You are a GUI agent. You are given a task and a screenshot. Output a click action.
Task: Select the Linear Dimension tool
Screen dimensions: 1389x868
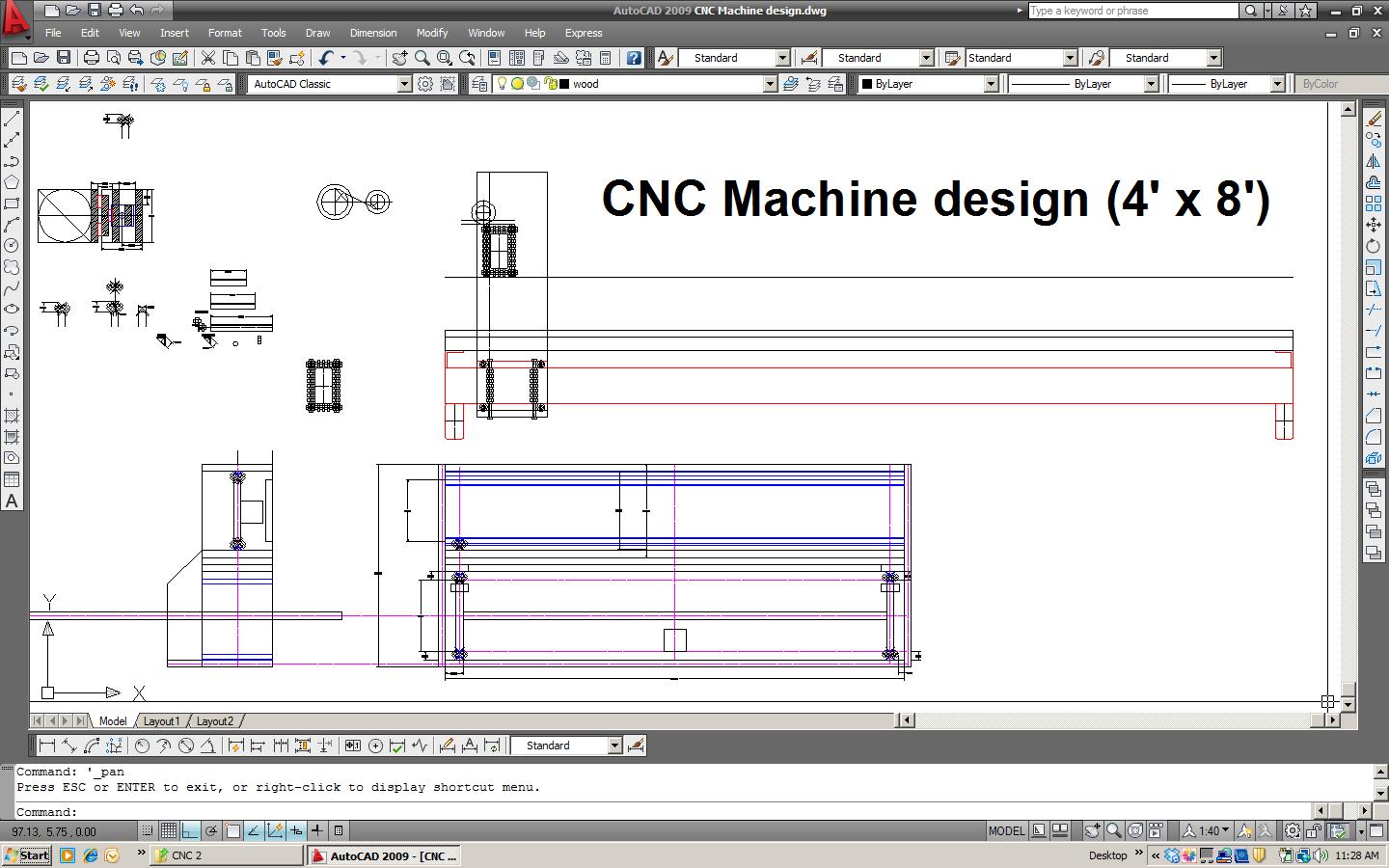(x=46, y=745)
